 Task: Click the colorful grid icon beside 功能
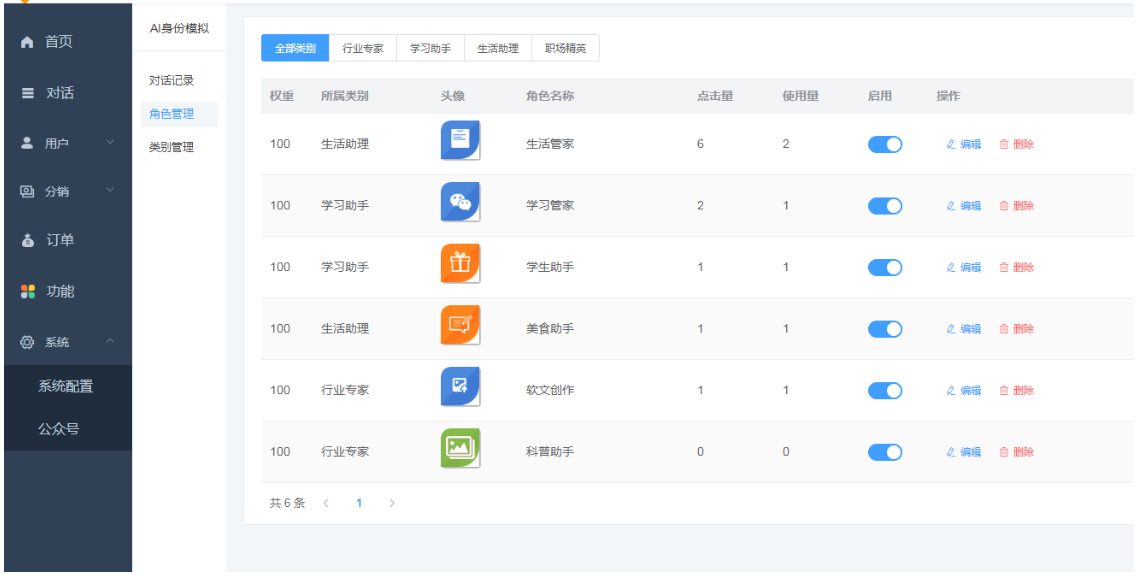click(x=28, y=291)
